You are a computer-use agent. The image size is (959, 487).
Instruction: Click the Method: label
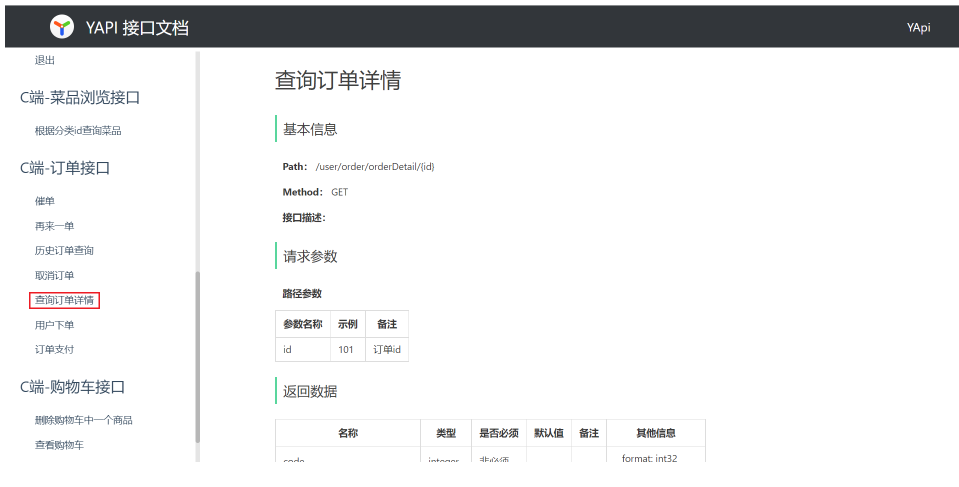303,192
